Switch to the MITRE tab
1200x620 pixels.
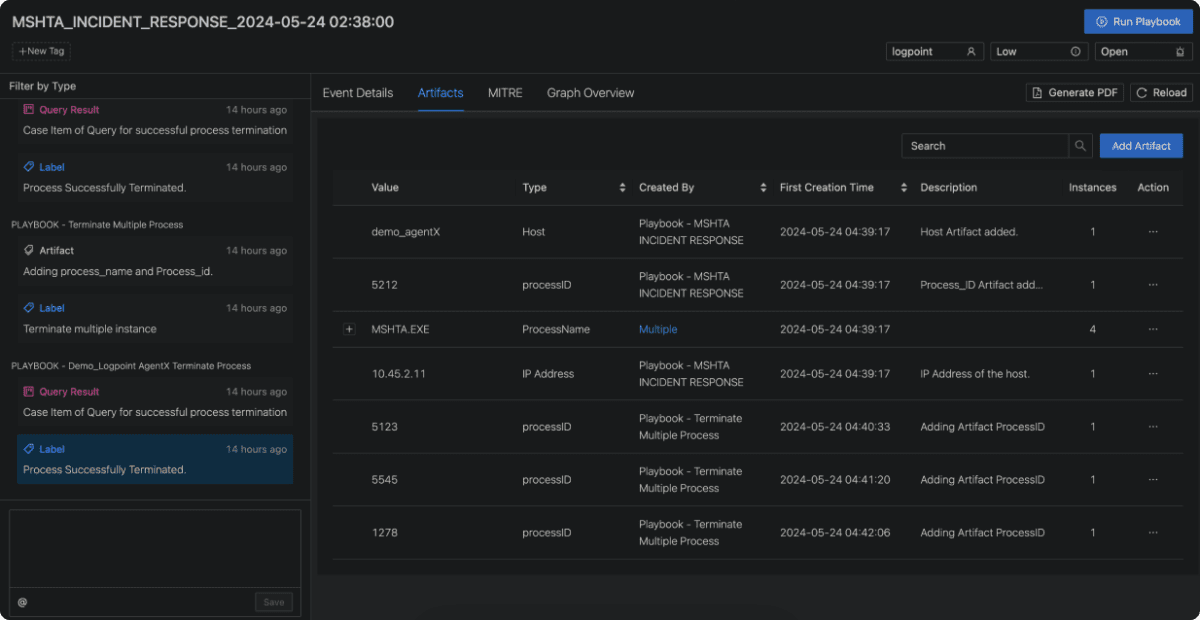tap(505, 93)
